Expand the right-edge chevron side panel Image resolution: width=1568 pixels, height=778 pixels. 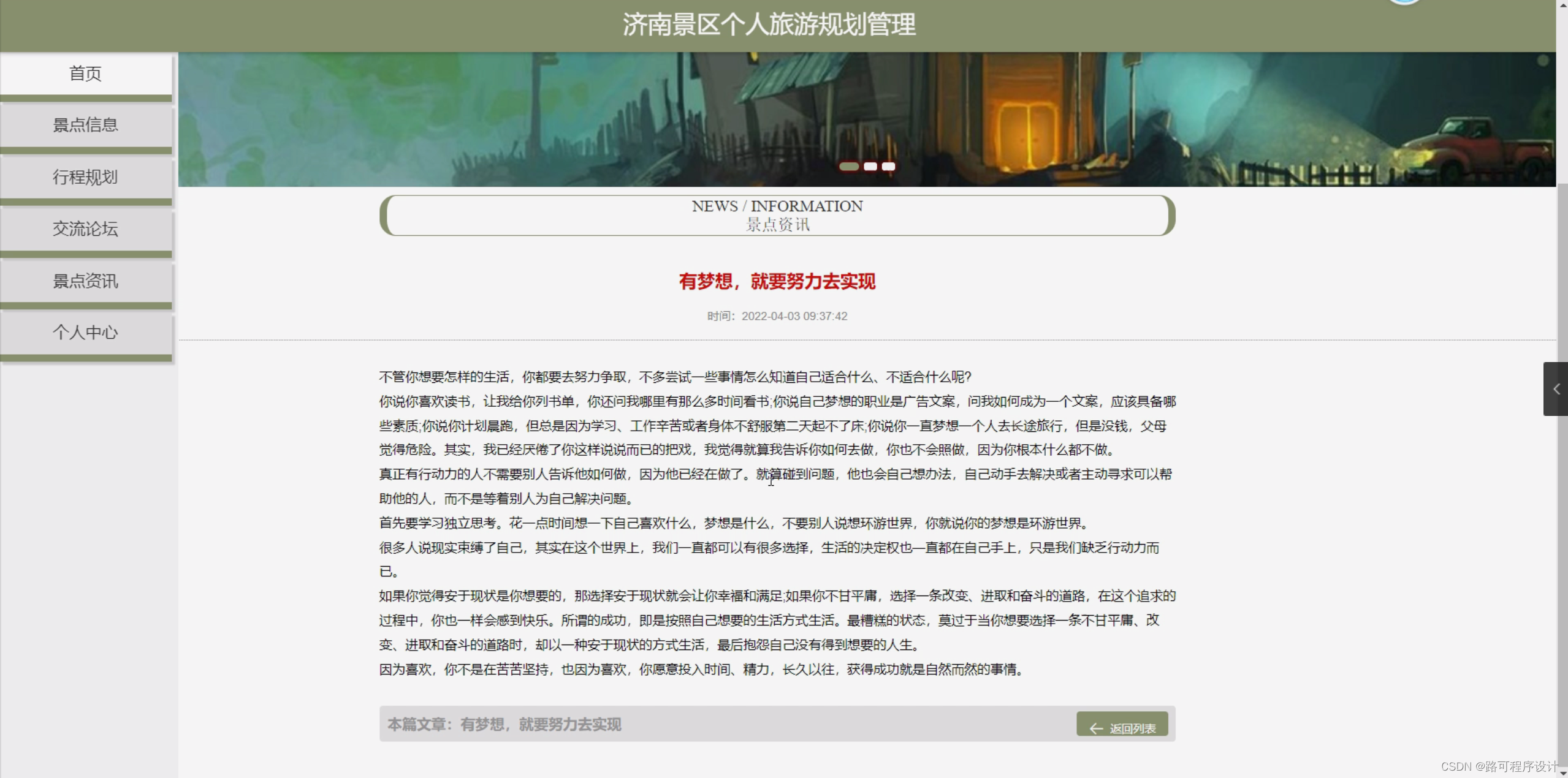click(x=1555, y=389)
